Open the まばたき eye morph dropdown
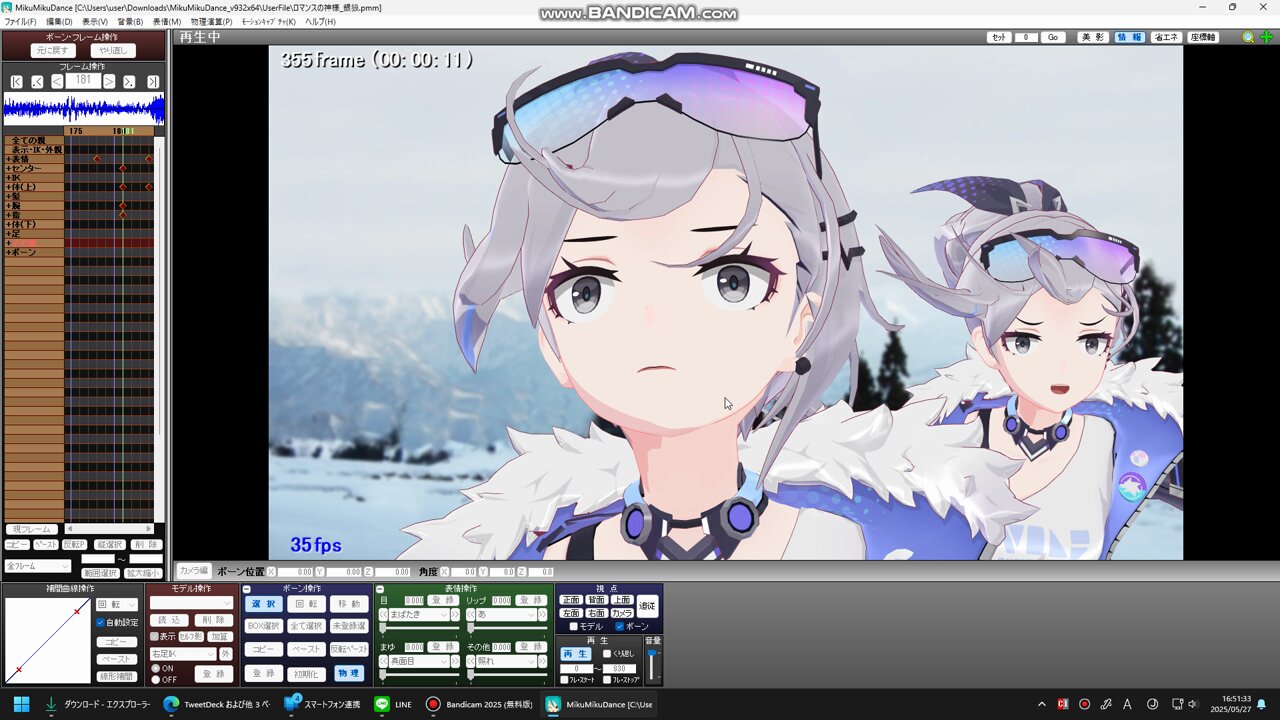Viewport: 1280px width, 720px height. coord(419,614)
